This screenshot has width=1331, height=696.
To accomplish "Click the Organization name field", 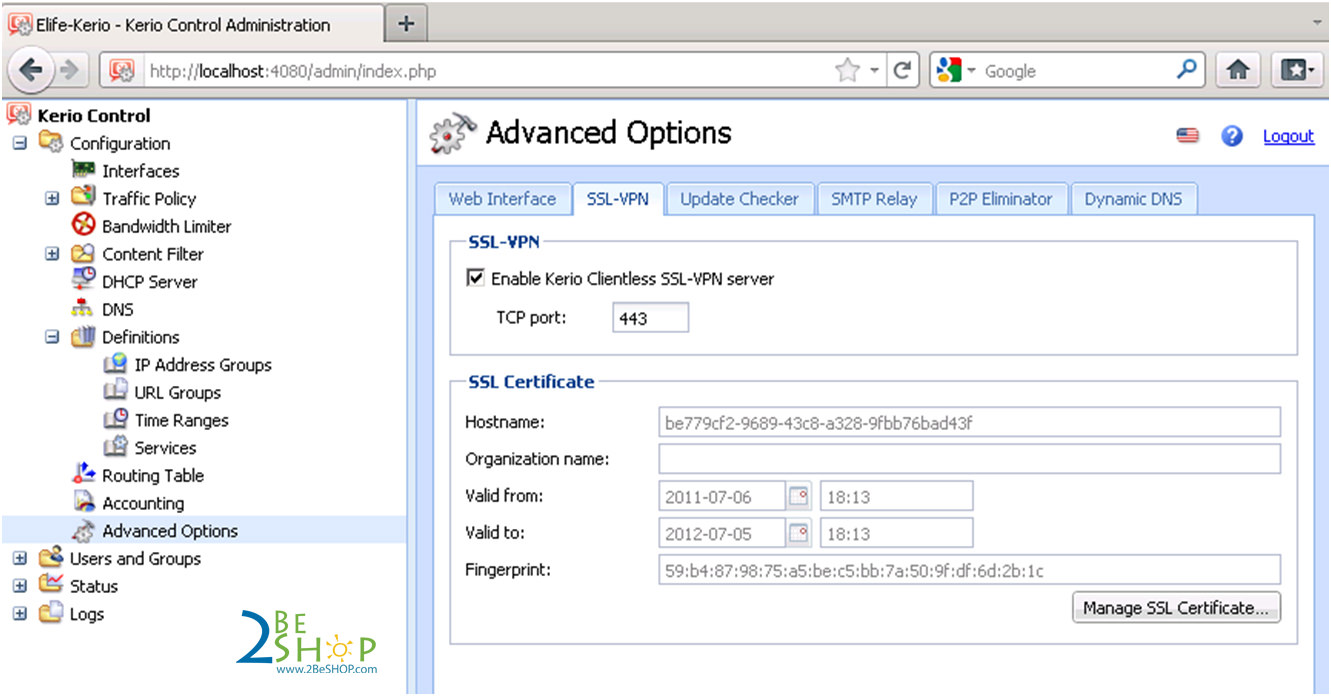I will pos(969,459).
